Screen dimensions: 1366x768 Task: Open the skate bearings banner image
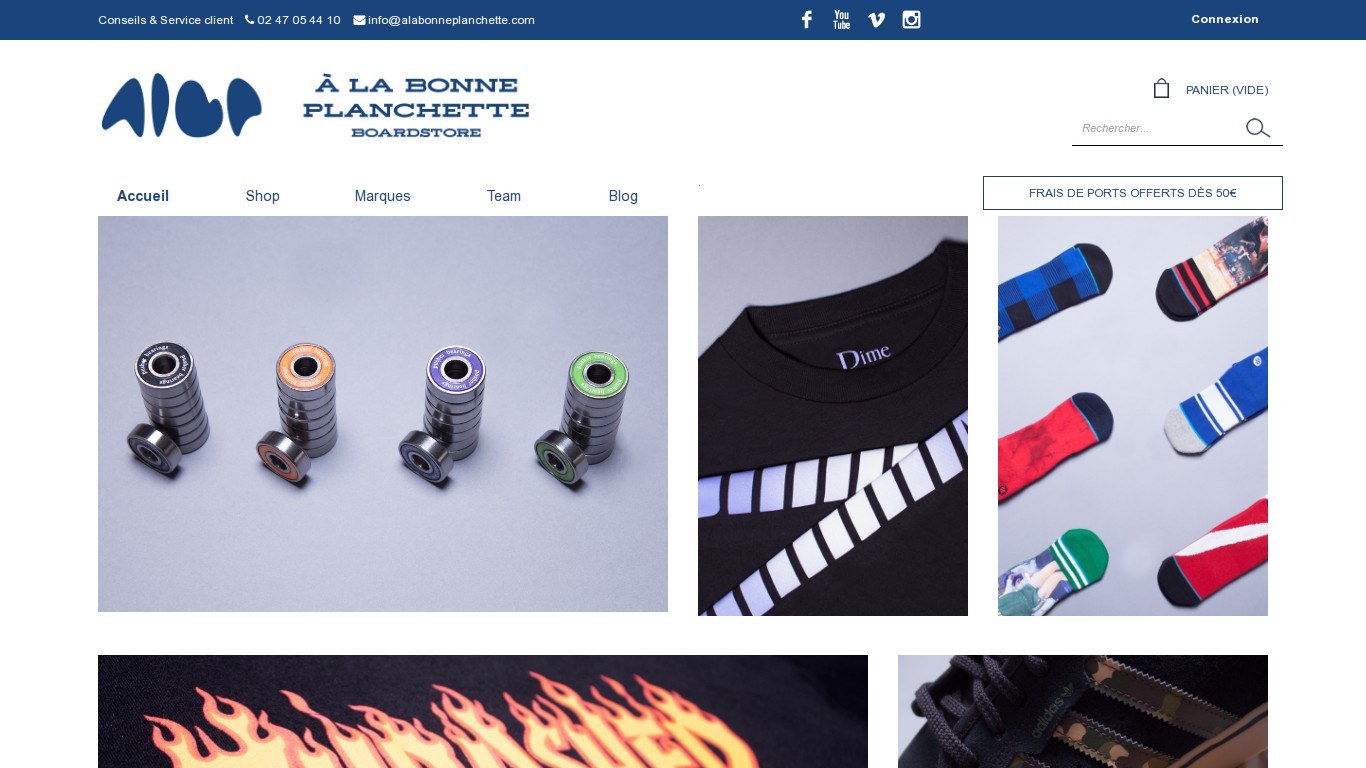click(383, 414)
